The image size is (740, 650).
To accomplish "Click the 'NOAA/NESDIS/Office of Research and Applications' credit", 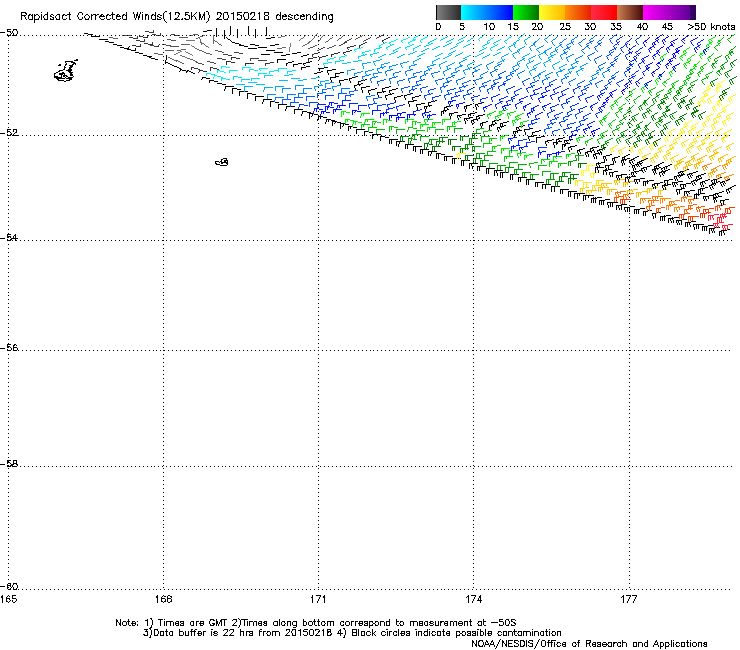I will [589, 644].
